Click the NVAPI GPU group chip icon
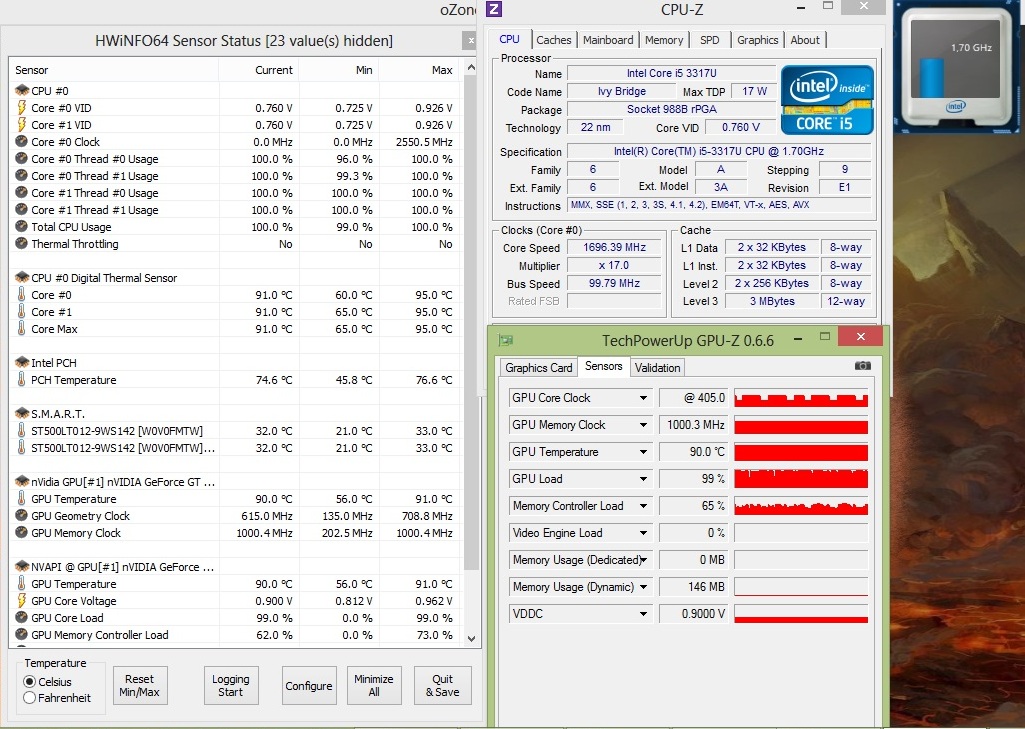The width and height of the screenshot is (1025, 729). (x=22, y=566)
